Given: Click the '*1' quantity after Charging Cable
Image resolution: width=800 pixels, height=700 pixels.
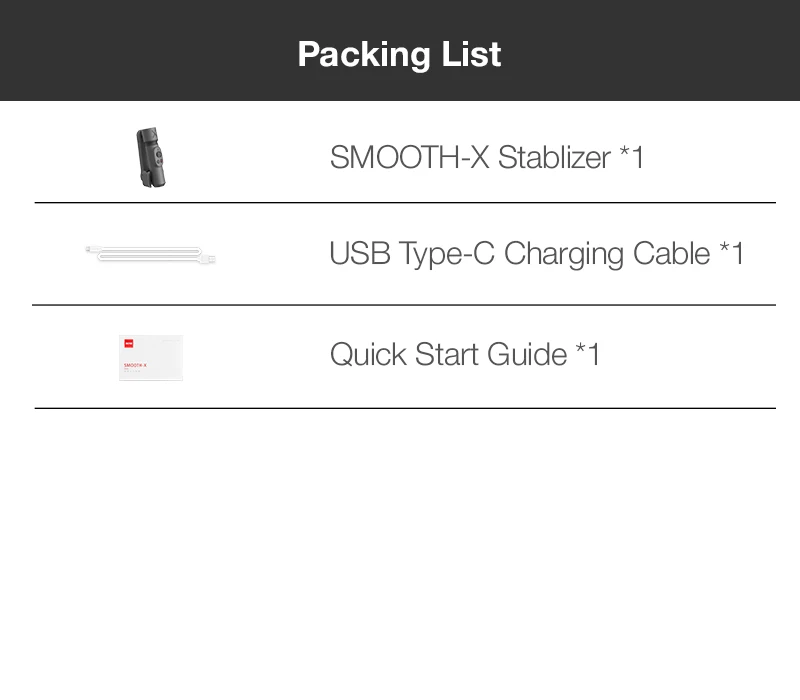Looking at the screenshot, I should tap(732, 254).
